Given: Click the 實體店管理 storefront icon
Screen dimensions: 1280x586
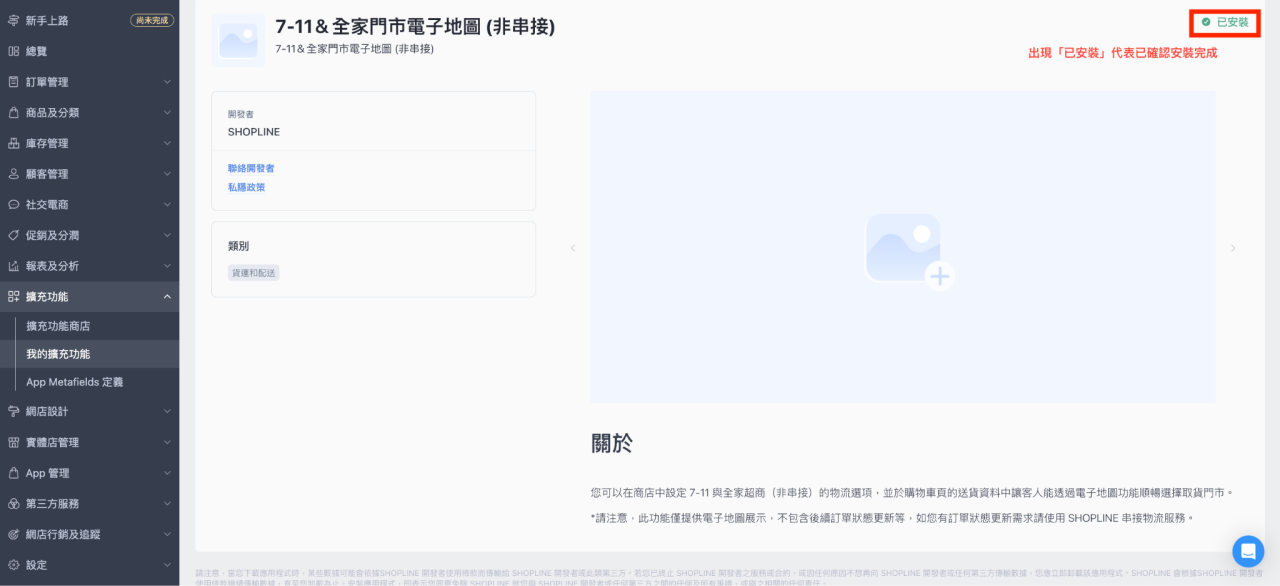Looking at the screenshot, I should [x=13, y=442].
